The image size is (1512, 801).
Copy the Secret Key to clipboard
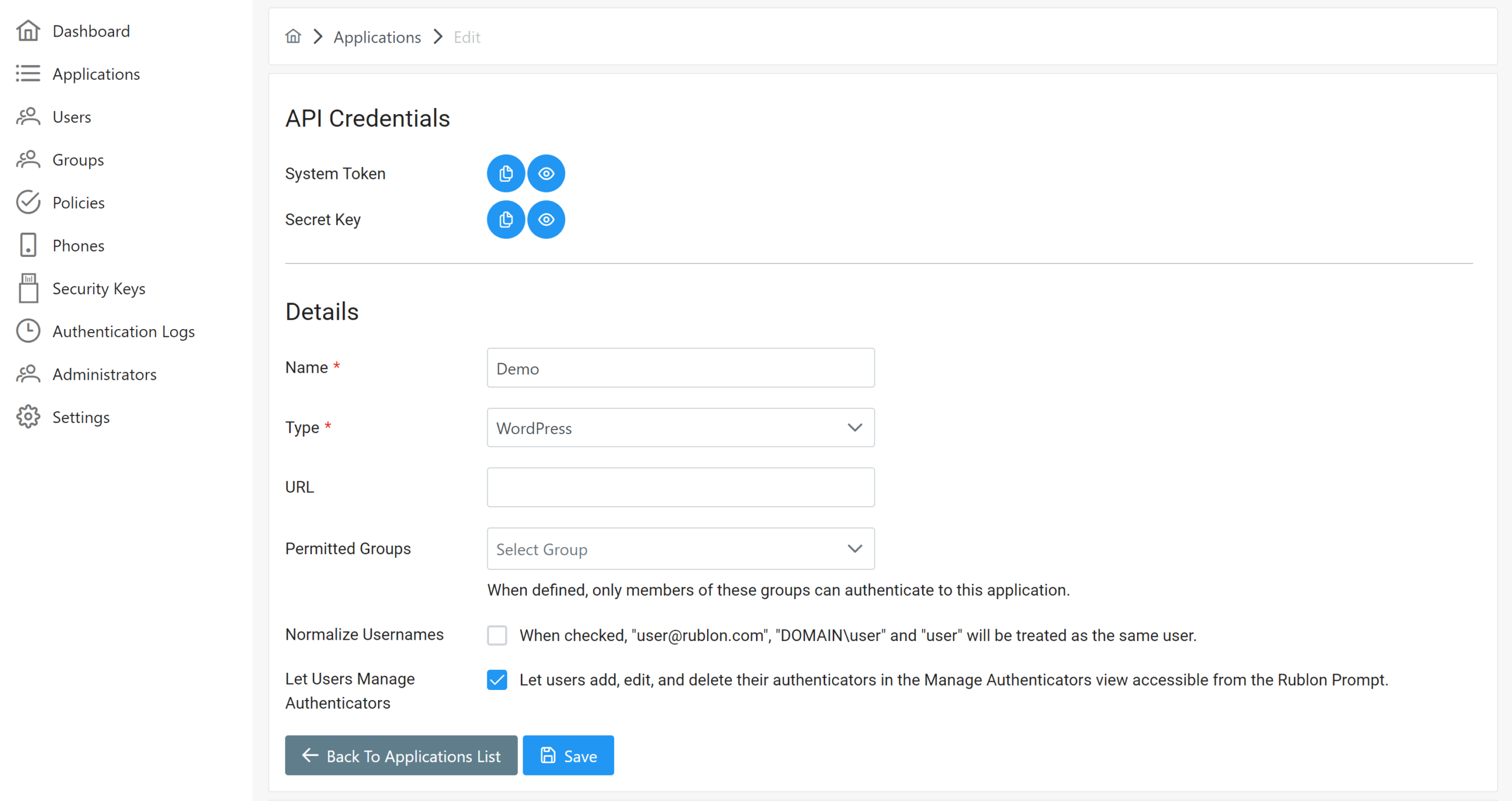506,220
